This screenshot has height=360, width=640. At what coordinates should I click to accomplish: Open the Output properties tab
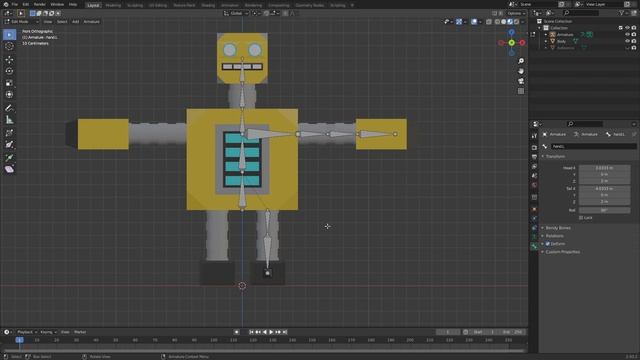pos(534,157)
